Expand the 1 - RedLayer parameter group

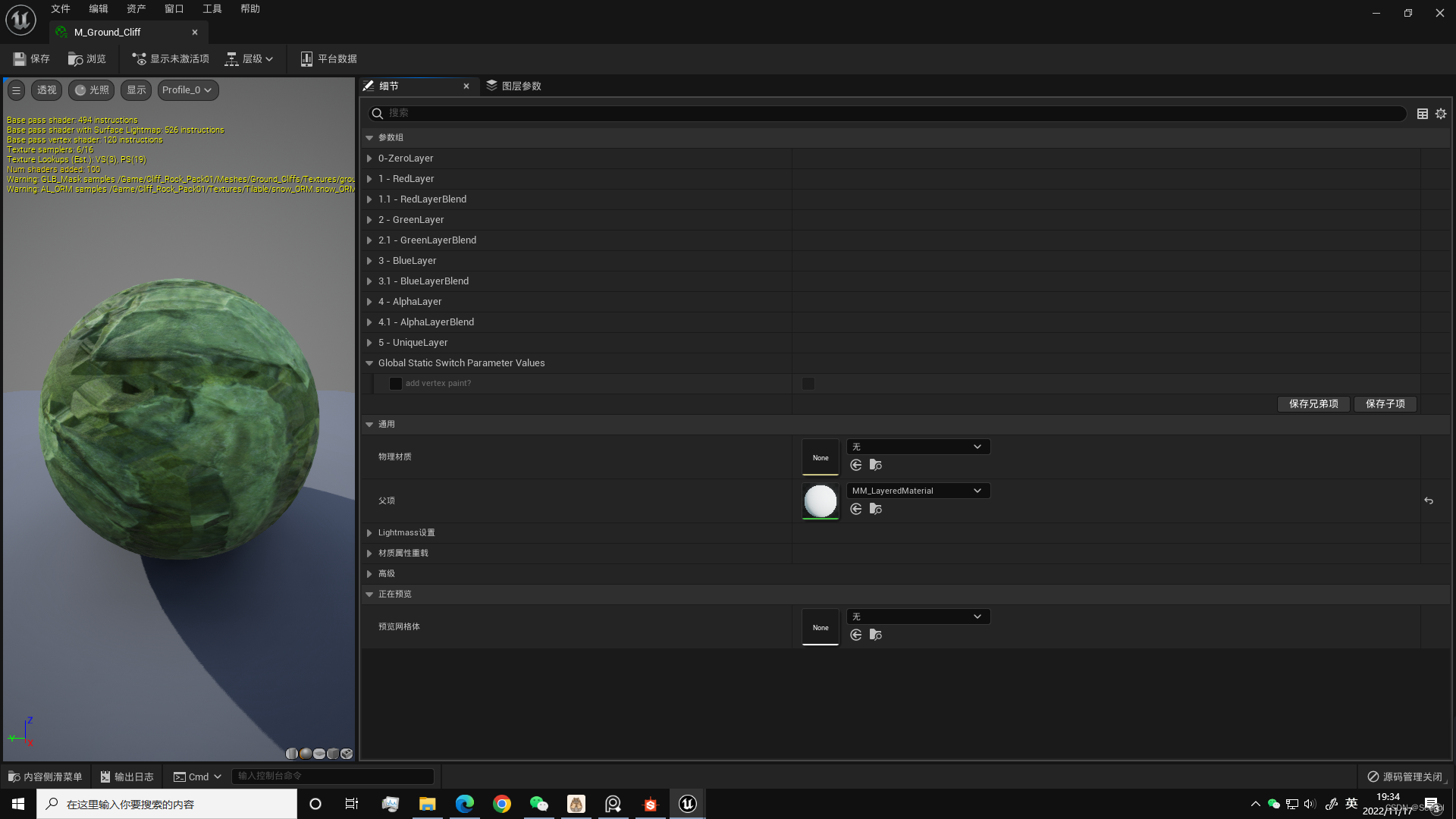click(x=369, y=179)
